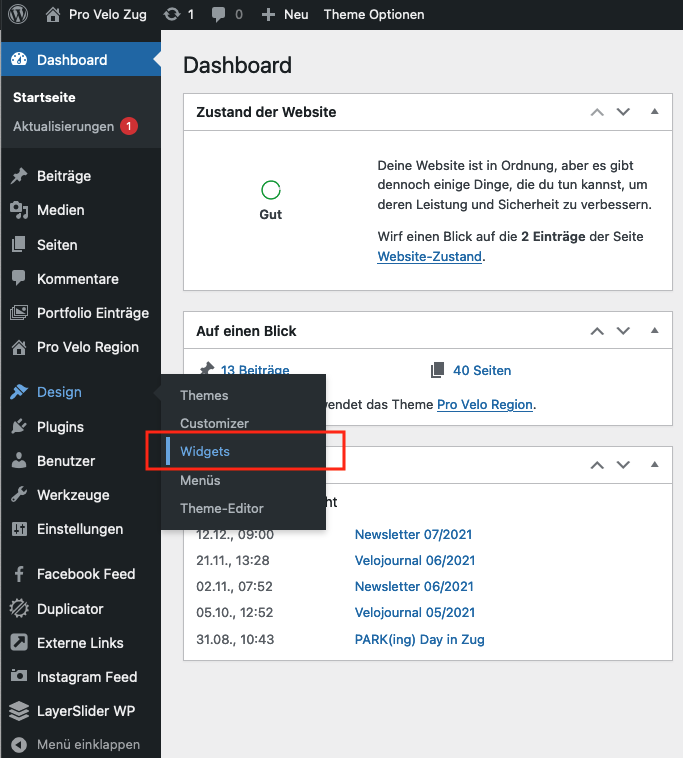The width and height of the screenshot is (683, 758).
Task: Collapse the menu with Menü einklappen
Action: click(x=80, y=744)
